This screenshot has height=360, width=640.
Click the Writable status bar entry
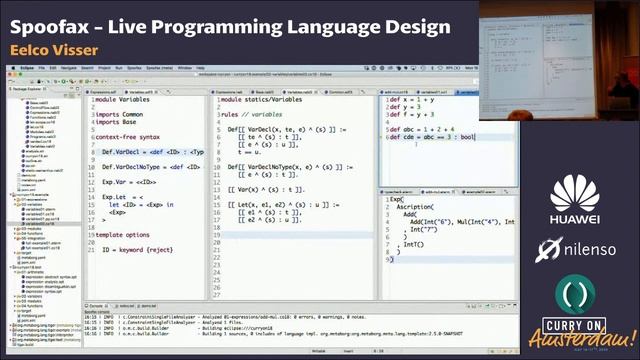[x=319, y=351]
